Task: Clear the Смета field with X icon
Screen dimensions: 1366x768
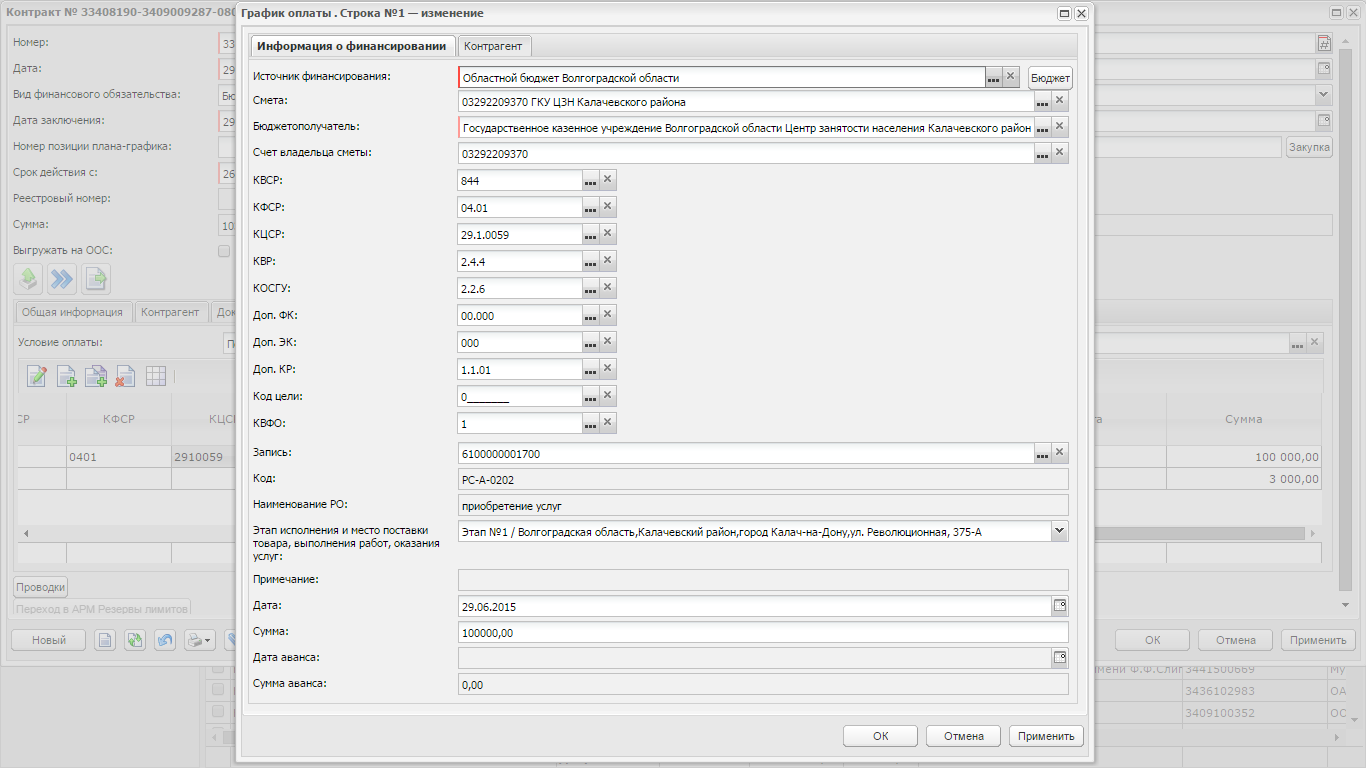Action: click(x=1060, y=102)
